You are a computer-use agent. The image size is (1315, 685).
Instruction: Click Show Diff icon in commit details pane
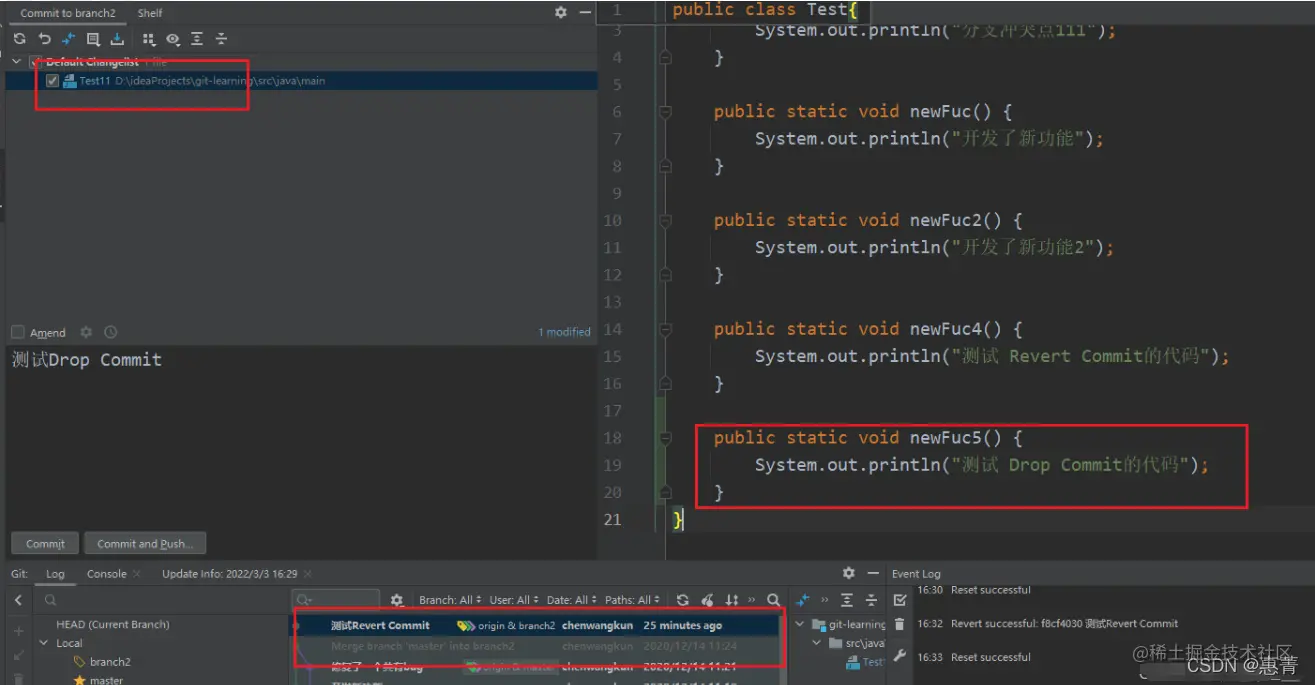pyautogui.click(x=803, y=600)
